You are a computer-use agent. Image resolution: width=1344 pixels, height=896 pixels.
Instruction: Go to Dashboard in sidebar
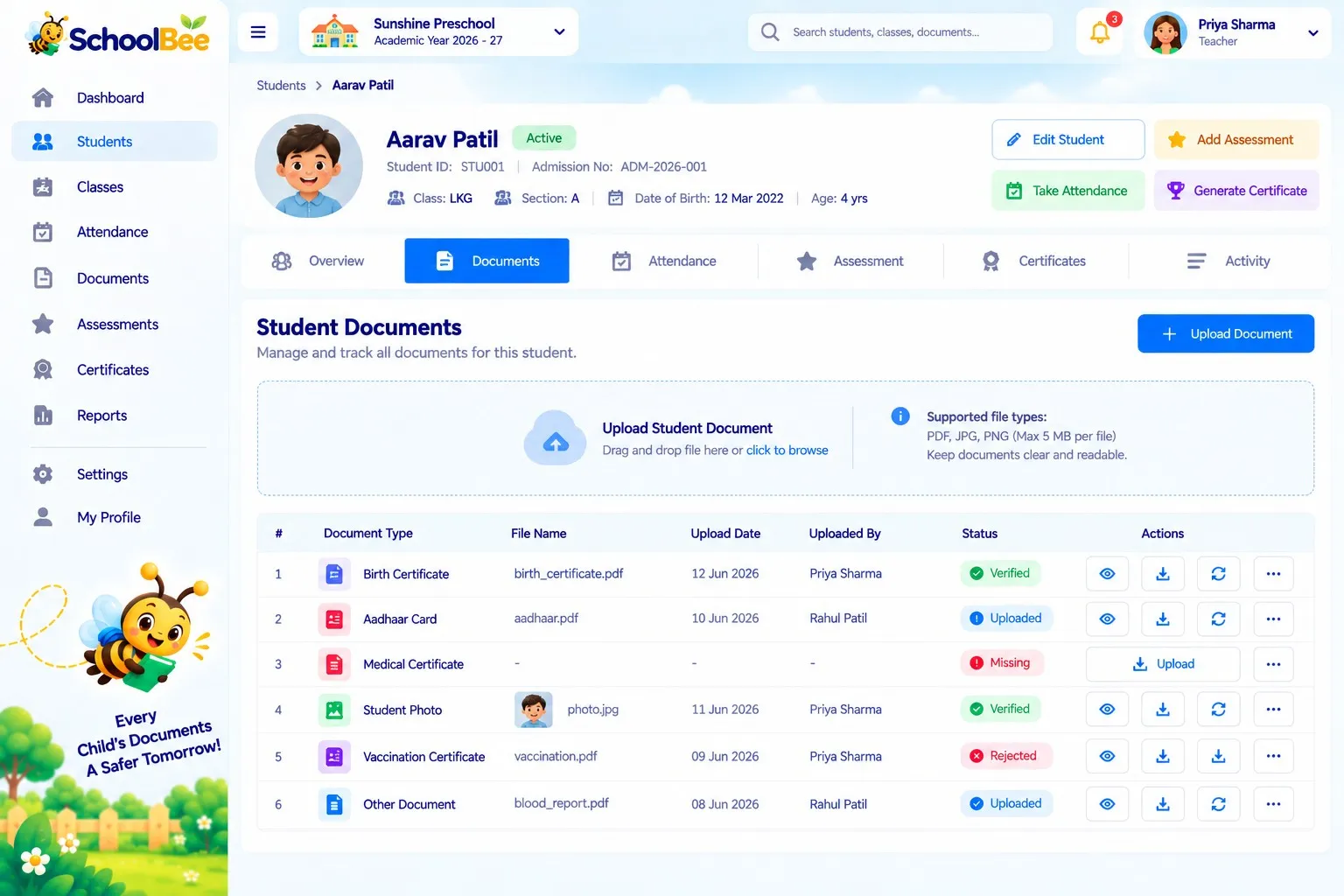pyautogui.click(x=115, y=98)
